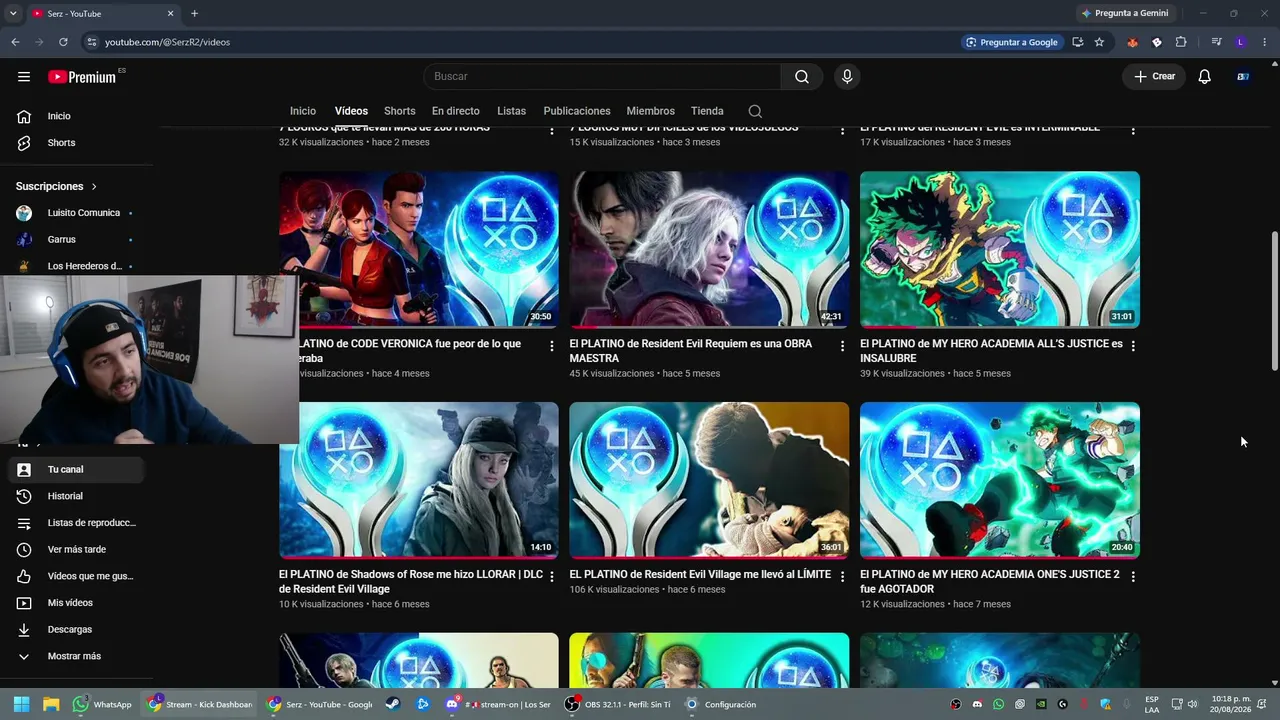Open the Chrome three-dot menu
1280x720 pixels.
pos(1265,42)
